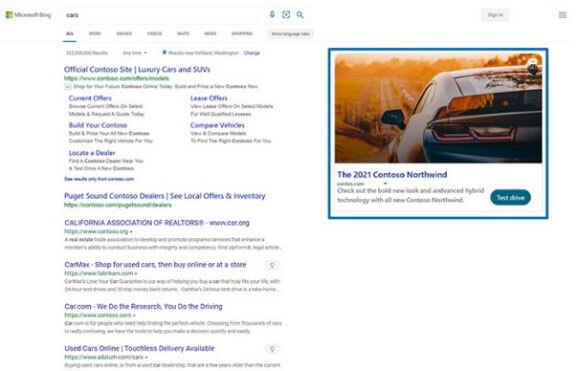
Task: Switch to the Videos tab
Action: click(154, 34)
